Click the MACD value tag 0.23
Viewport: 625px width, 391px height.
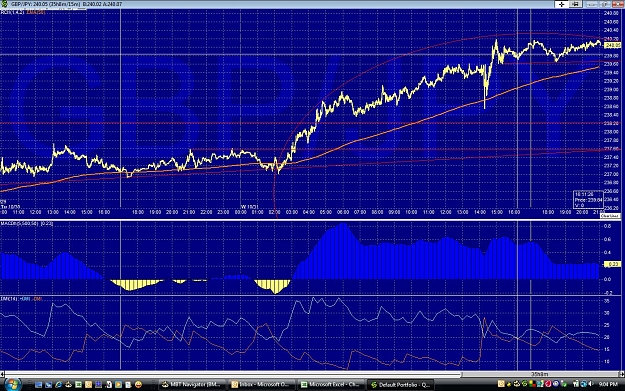point(612,264)
